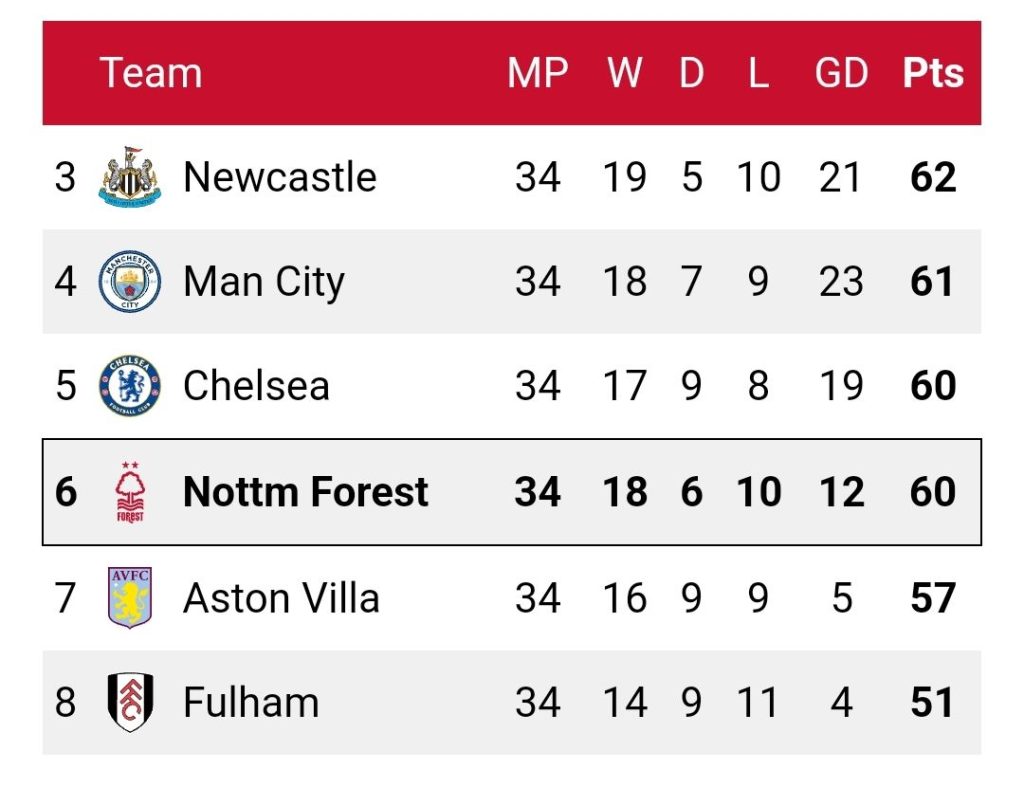Open the Man City team name link

[x=264, y=282]
